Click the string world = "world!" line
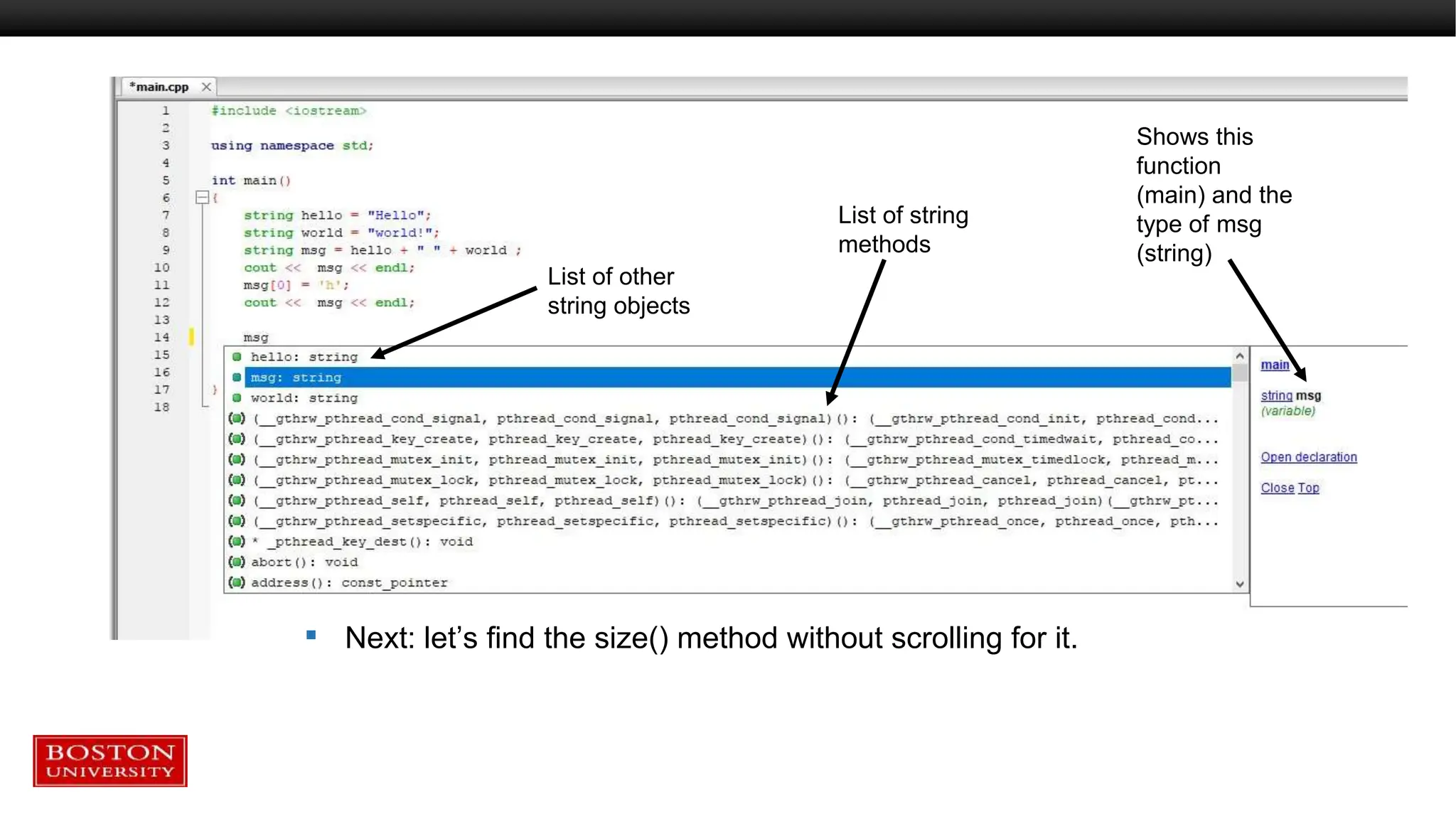The image size is (1456, 819). pos(342,232)
